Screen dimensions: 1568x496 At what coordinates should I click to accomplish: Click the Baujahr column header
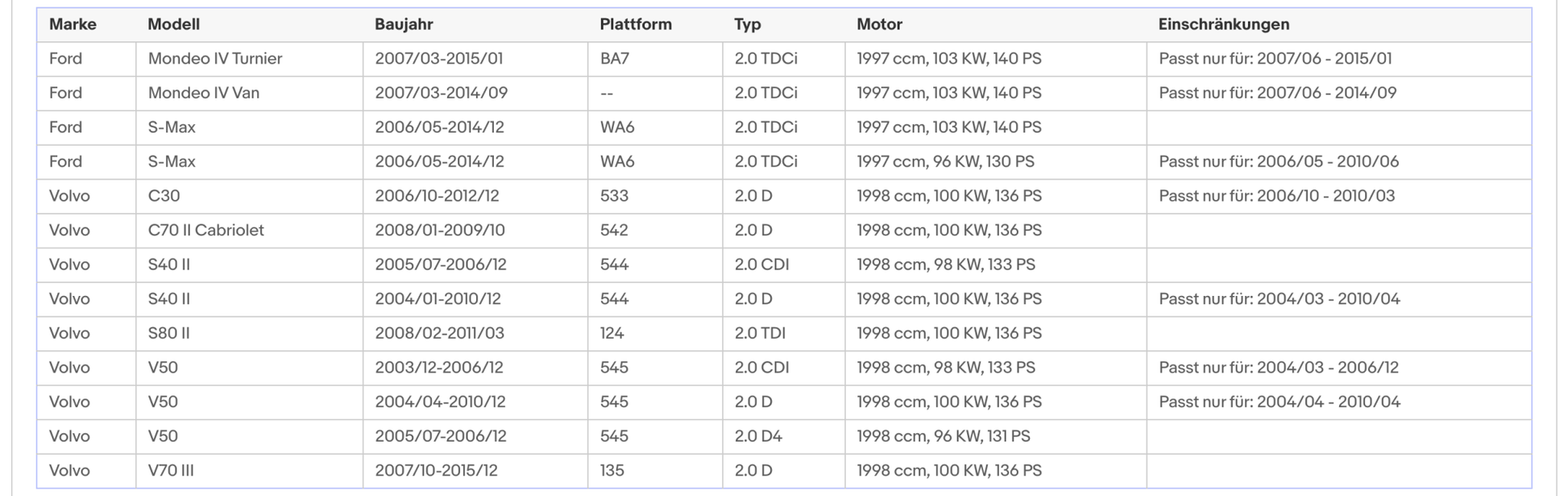(404, 24)
